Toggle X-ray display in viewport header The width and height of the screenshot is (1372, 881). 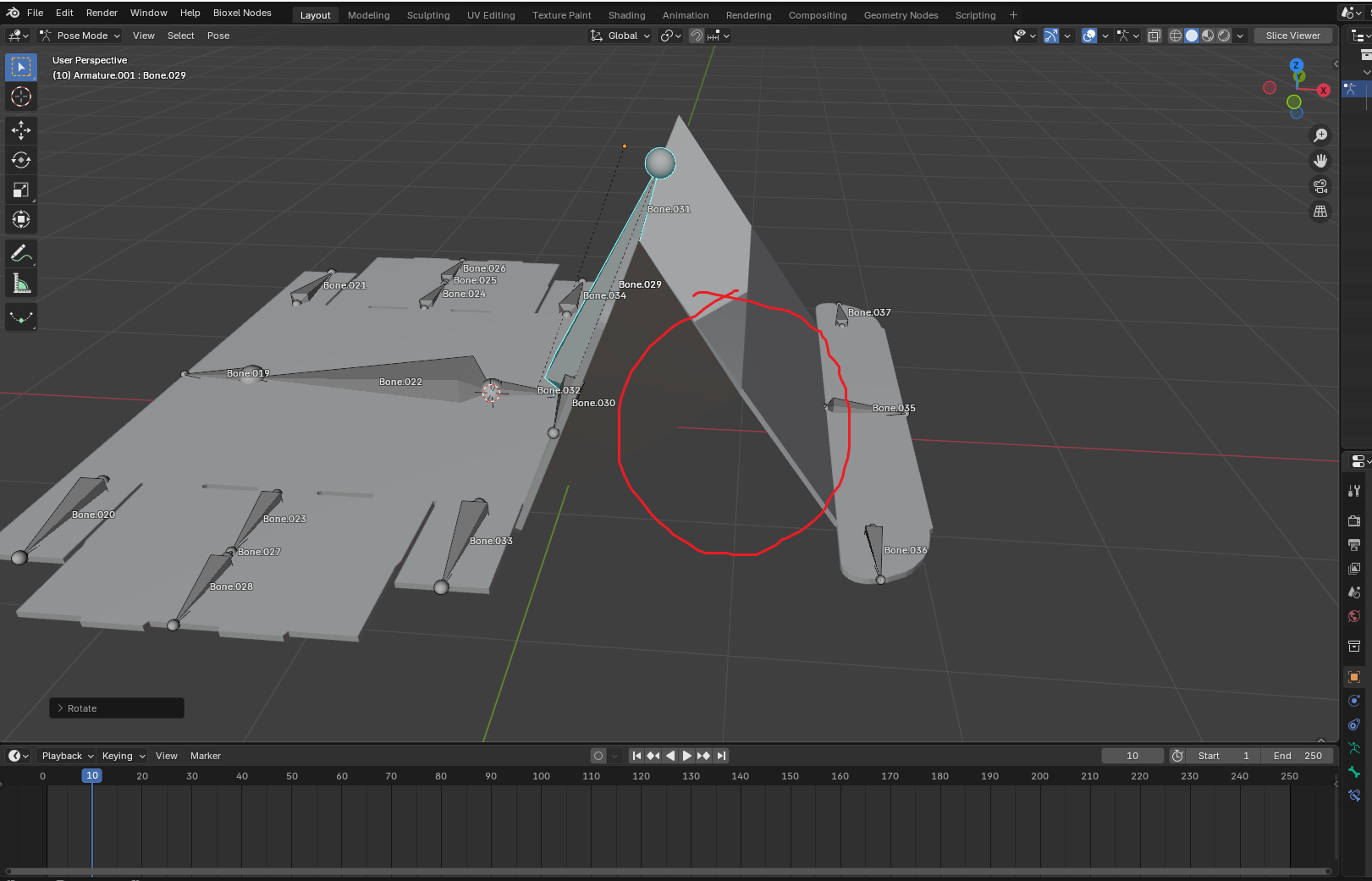[1154, 36]
